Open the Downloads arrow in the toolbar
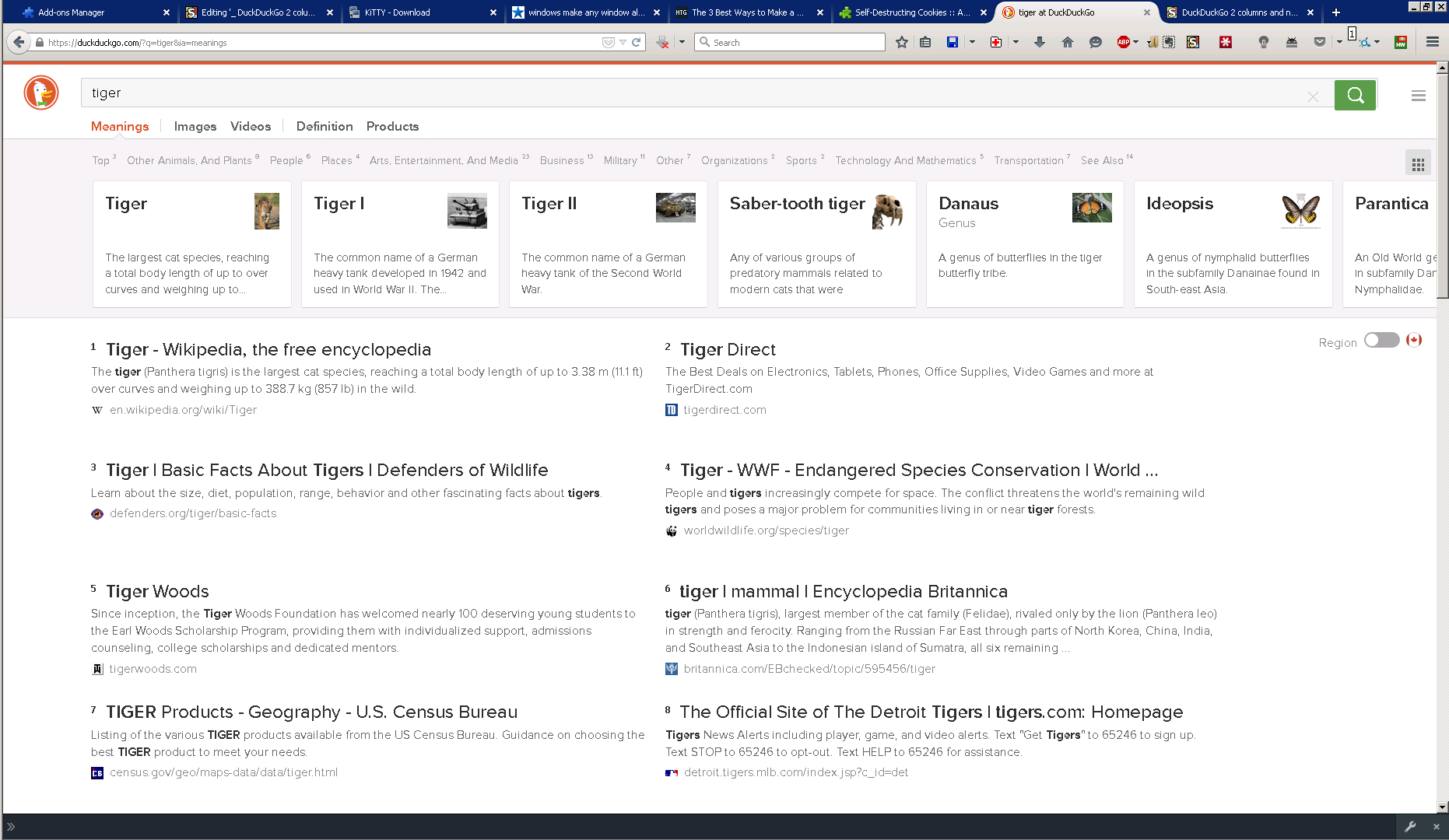 pyautogui.click(x=1040, y=42)
